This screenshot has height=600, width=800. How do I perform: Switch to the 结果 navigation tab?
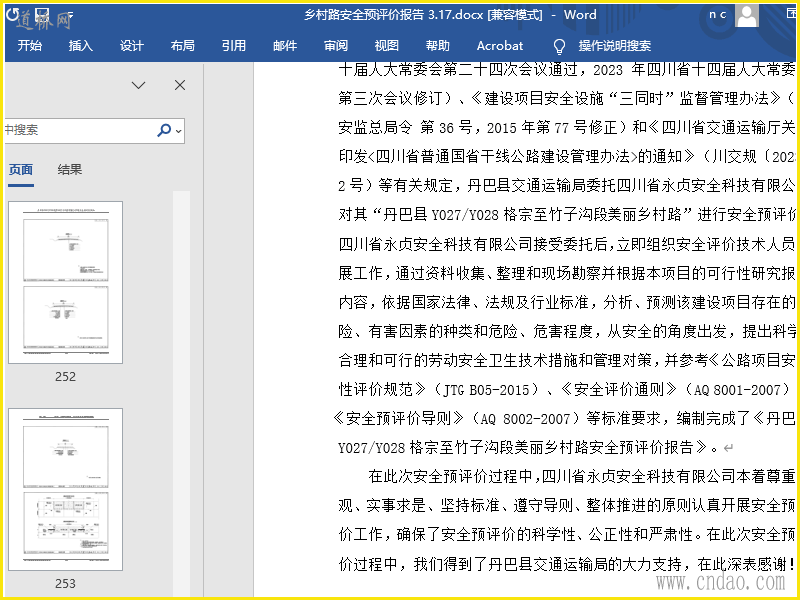69,169
